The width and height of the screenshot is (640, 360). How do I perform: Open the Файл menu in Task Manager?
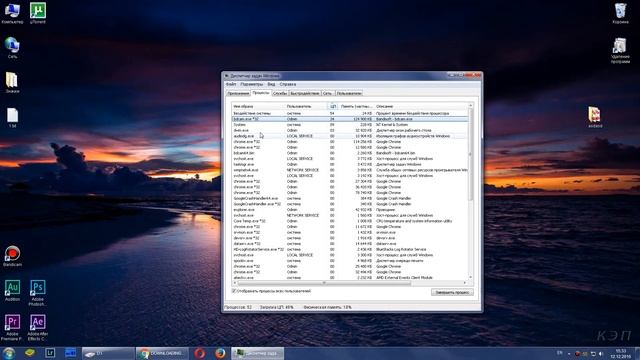[231, 84]
